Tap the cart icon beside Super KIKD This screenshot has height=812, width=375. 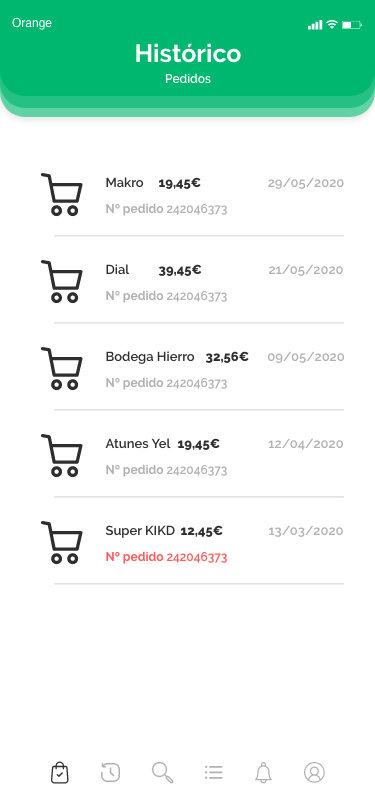(x=62, y=543)
